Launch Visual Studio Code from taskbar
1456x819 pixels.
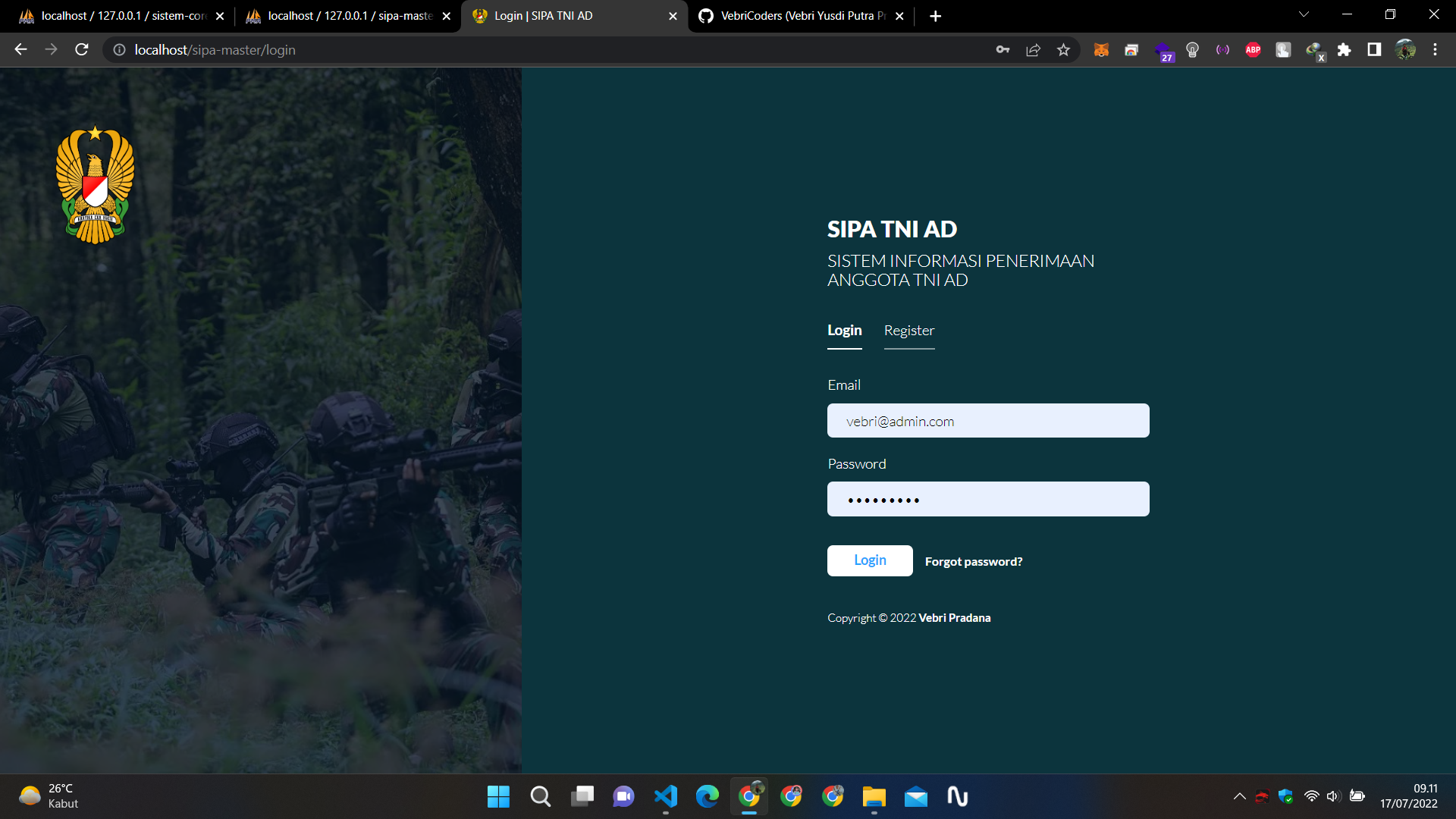[x=665, y=796]
